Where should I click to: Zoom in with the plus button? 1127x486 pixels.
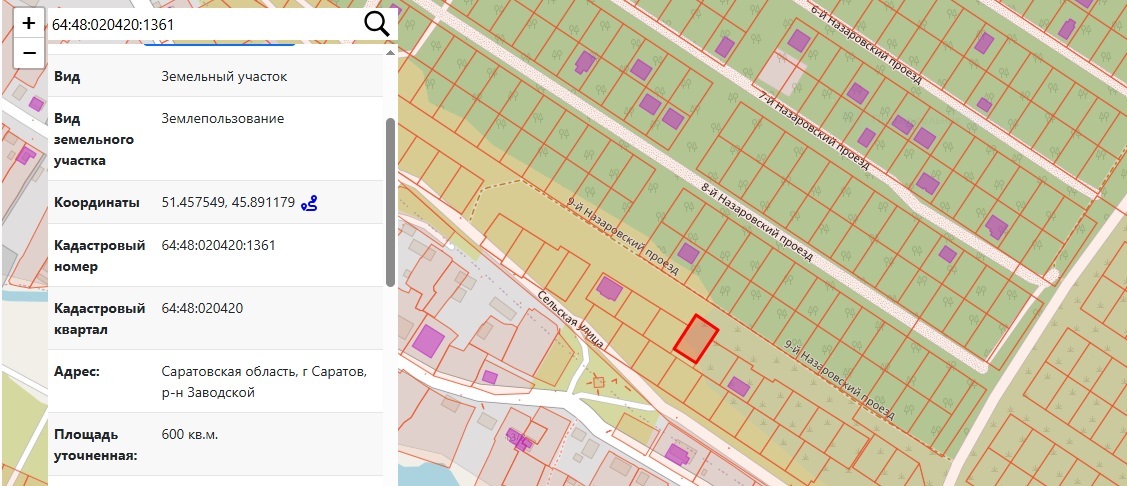point(29,22)
